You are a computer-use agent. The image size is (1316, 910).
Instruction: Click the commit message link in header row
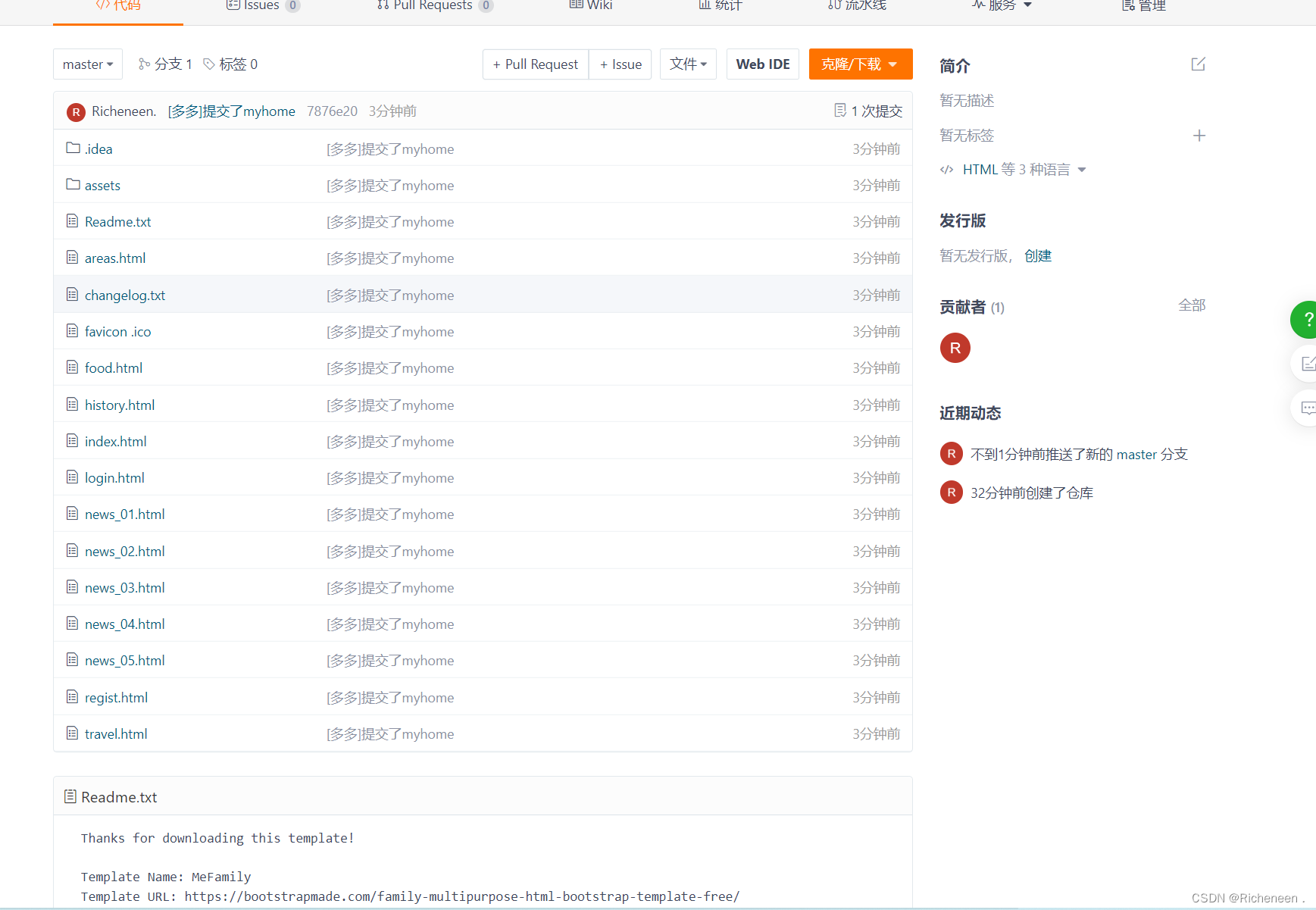coord(232,111)
